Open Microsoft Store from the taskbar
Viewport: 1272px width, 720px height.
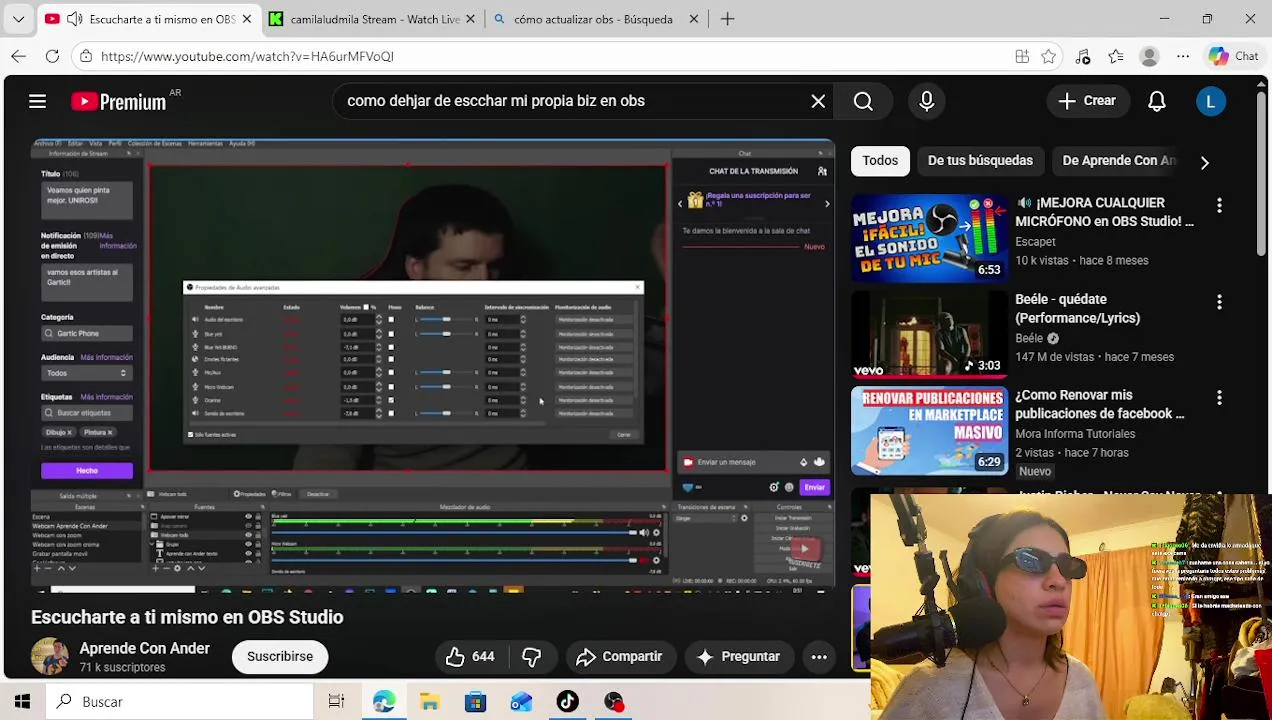475,702
